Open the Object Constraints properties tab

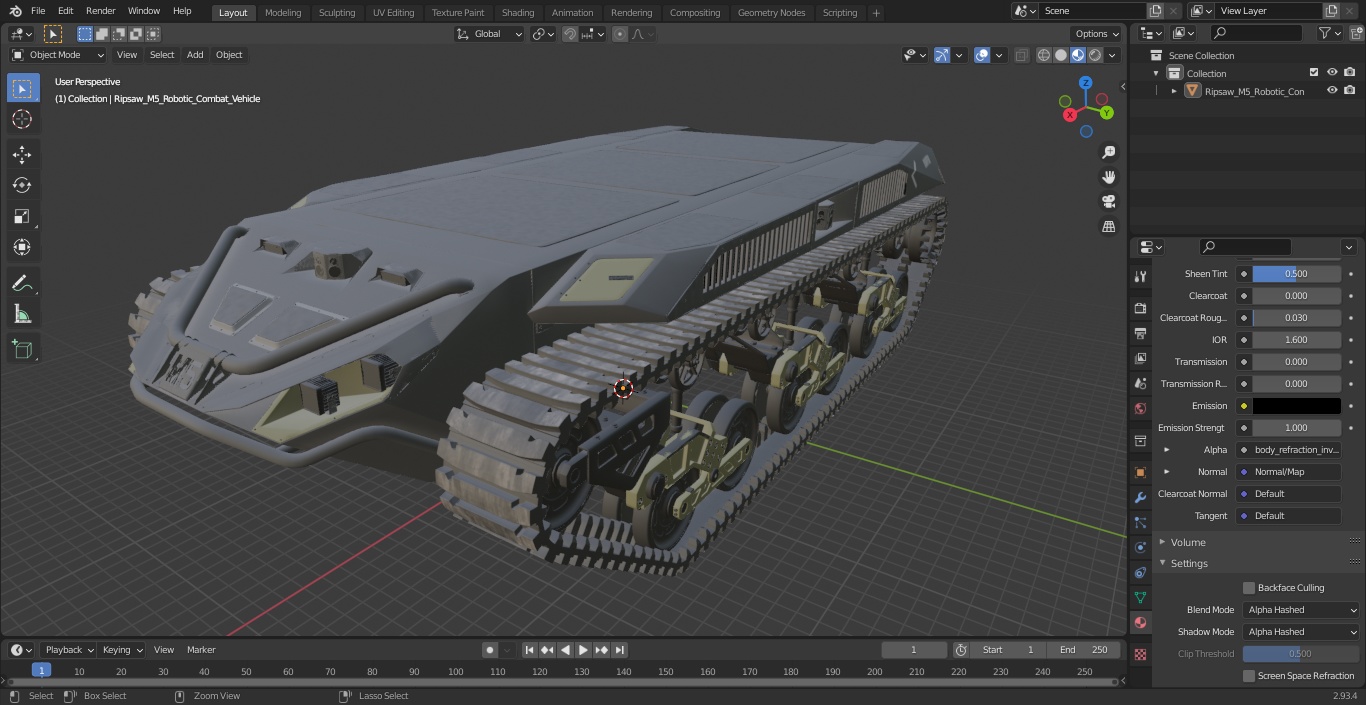pos(1140,572)
